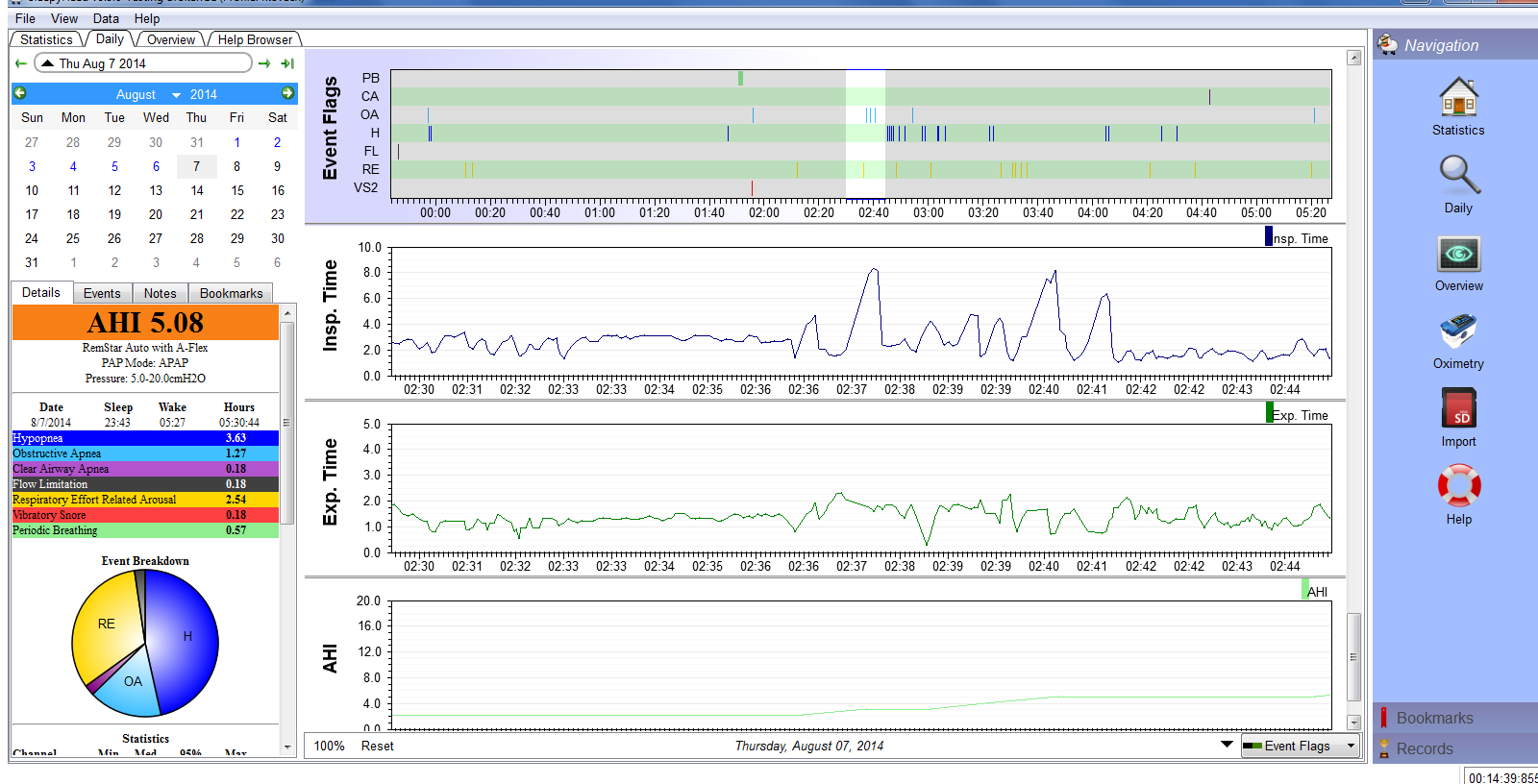Click the Clear Airway Apnea purple row
This screenshot has width=1538, height=784.
pos(145,469)
